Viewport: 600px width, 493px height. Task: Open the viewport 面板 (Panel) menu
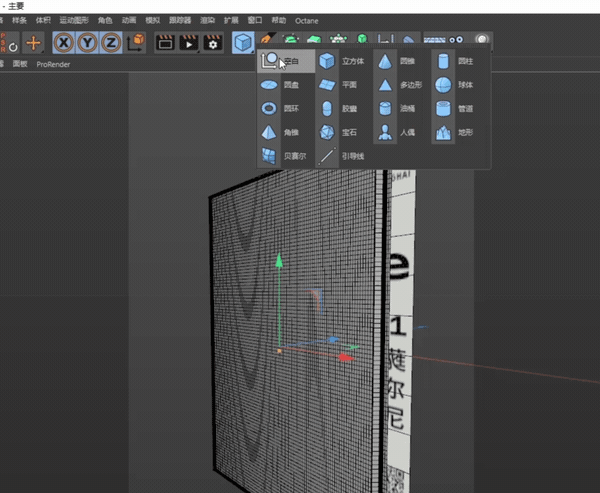coord(20,64)
